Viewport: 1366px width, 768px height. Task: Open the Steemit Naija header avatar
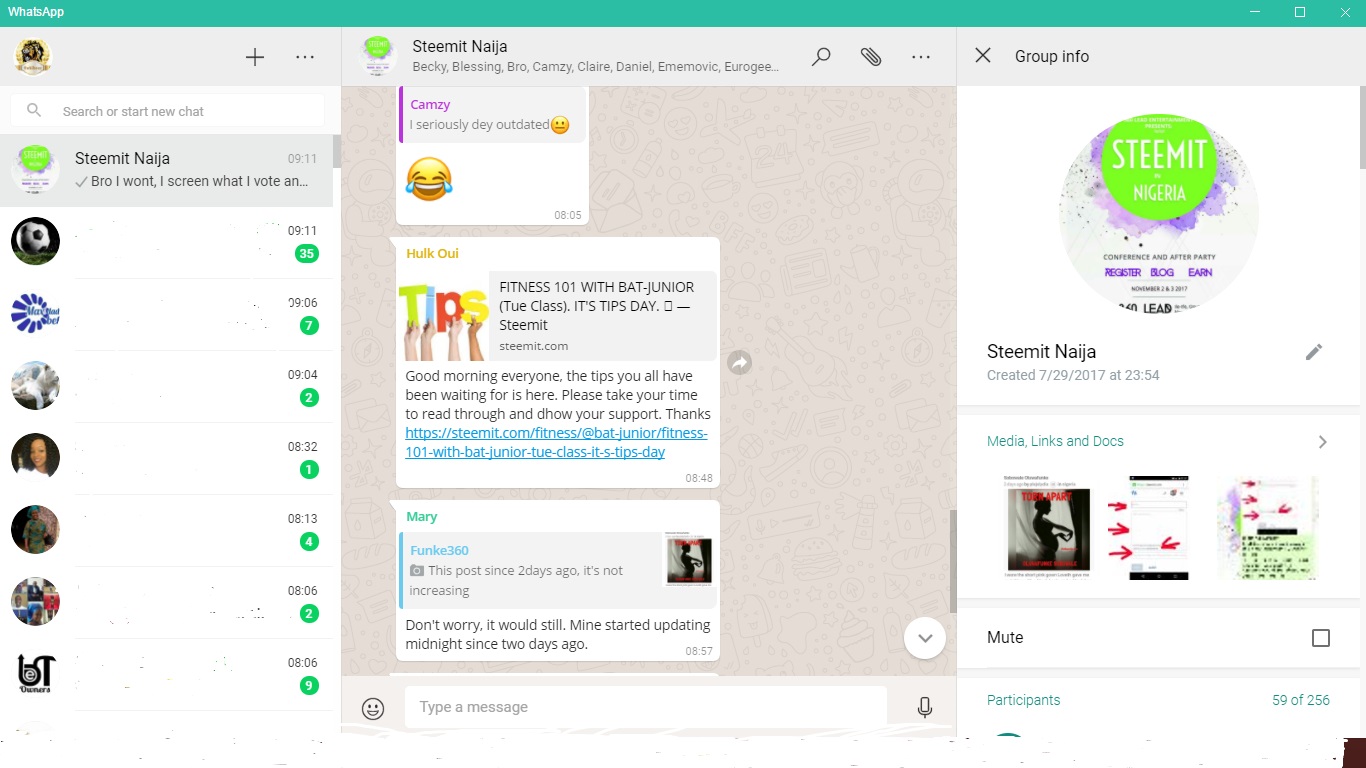377,57
